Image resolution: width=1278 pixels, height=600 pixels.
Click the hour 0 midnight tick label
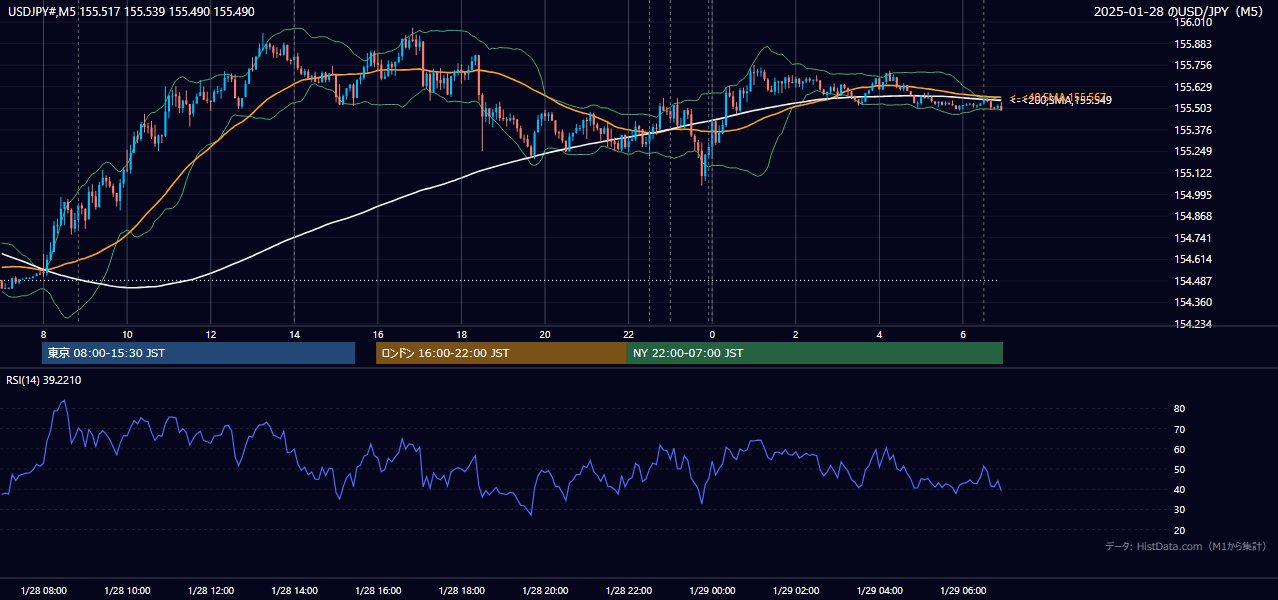(712, 334)
